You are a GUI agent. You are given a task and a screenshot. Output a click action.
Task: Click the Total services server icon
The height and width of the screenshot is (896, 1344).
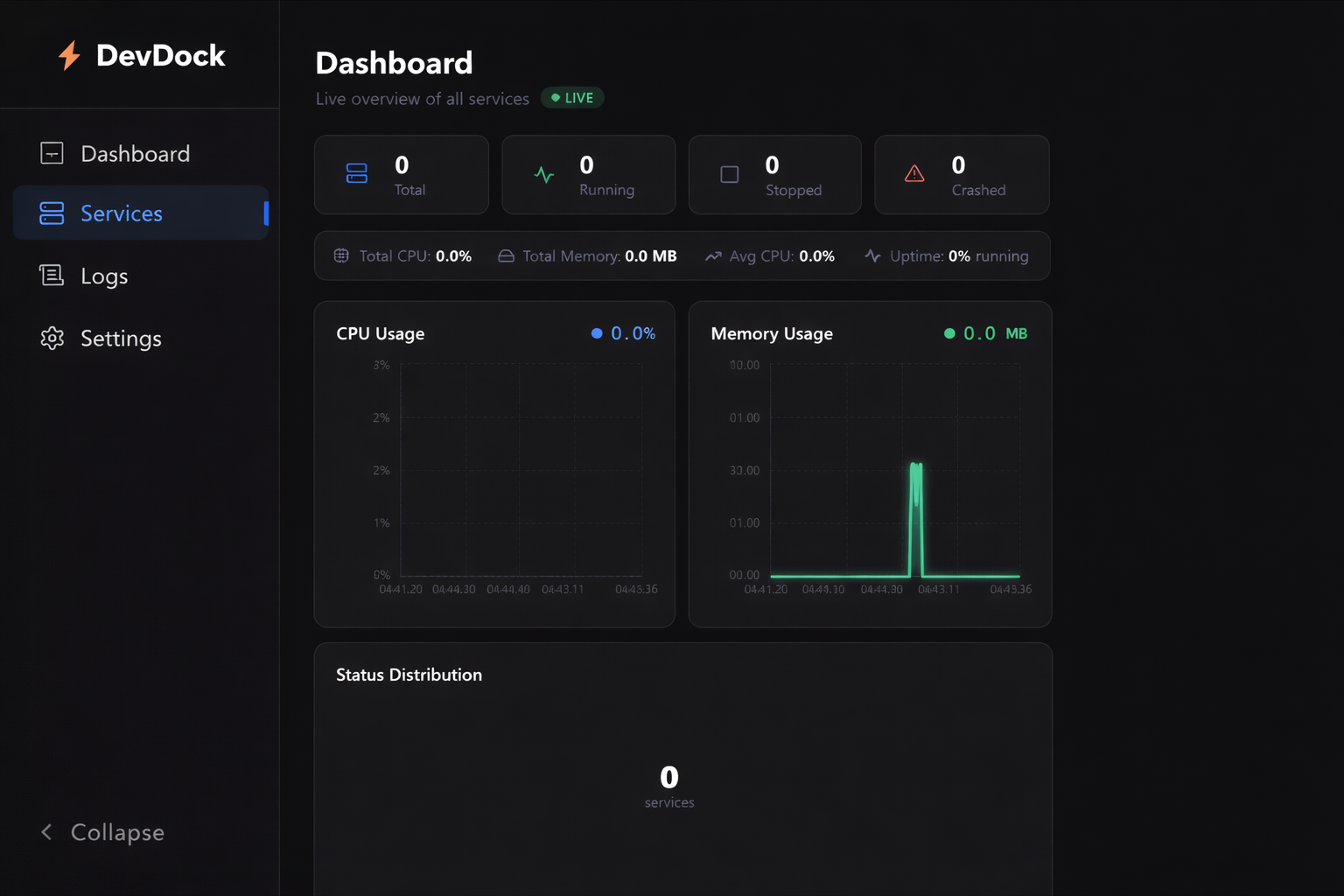[357, 173]
